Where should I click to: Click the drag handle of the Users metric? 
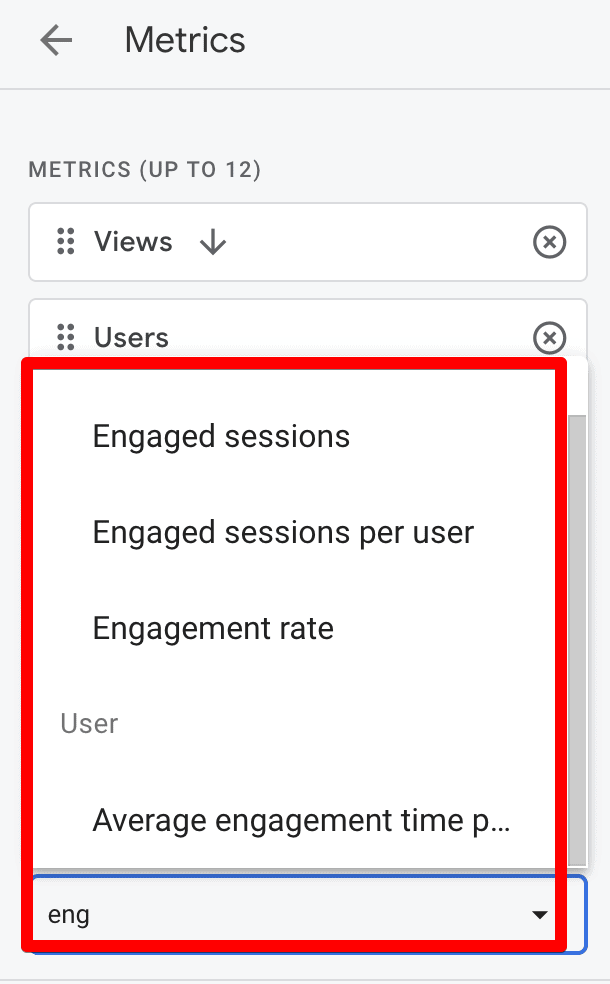pyautogui.click(x=65, y=338)
